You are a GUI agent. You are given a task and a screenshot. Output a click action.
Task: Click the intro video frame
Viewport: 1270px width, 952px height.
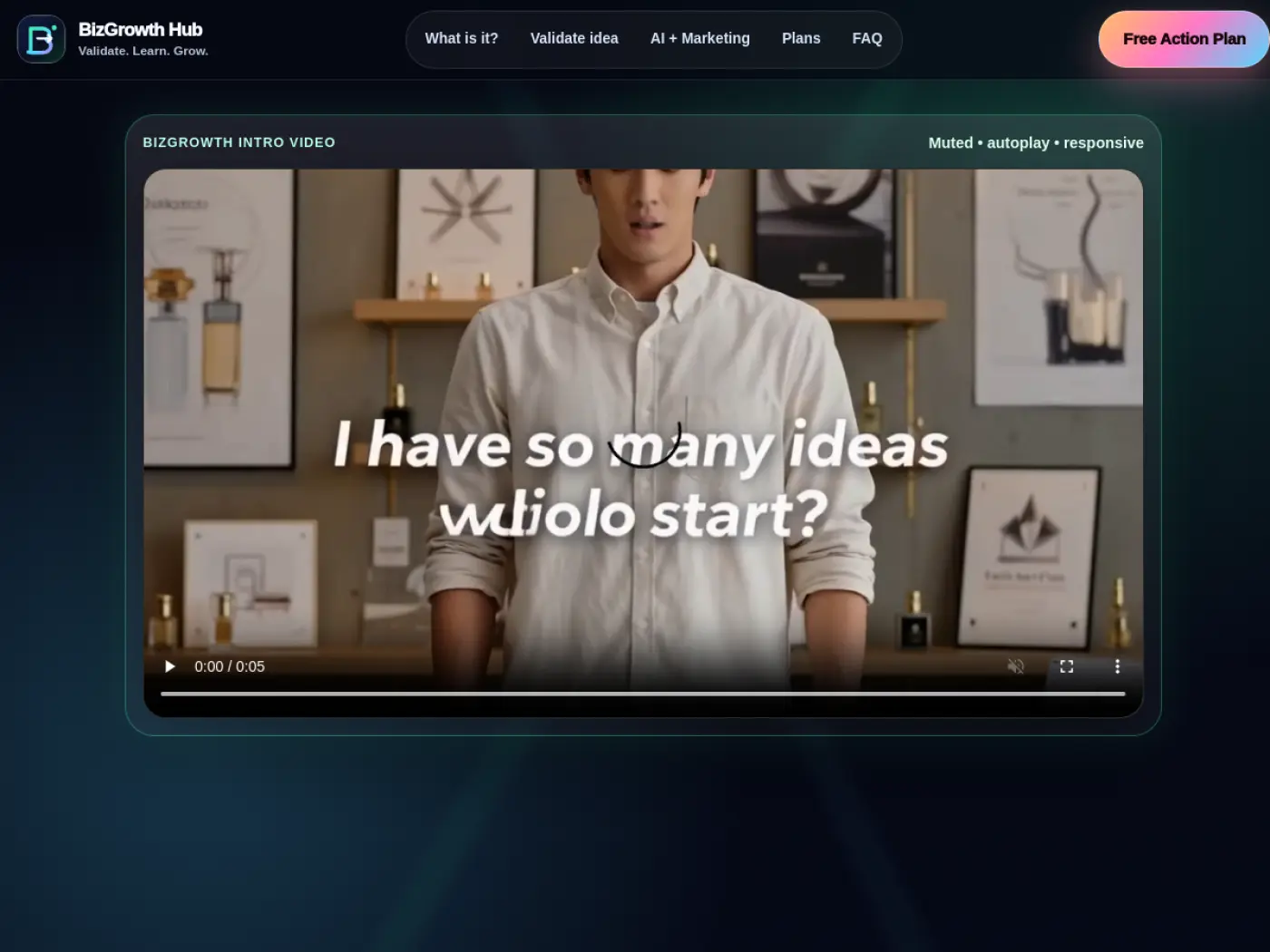[x=643, y=443]
